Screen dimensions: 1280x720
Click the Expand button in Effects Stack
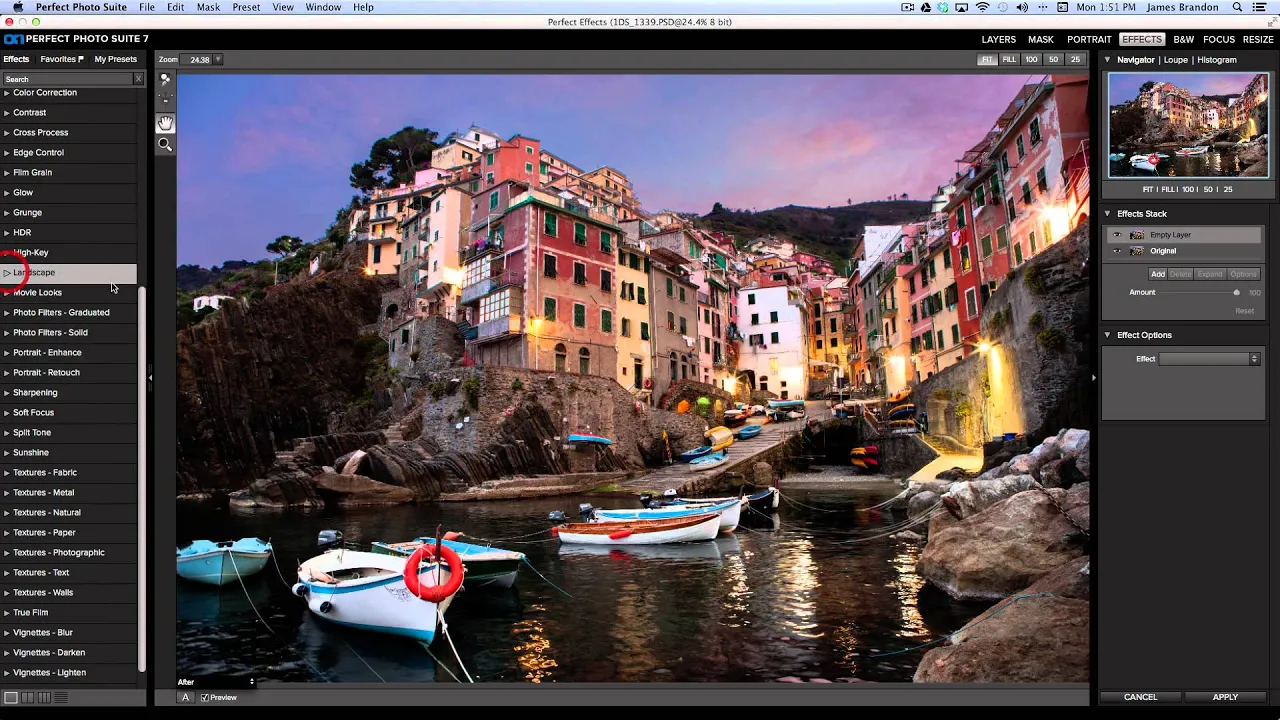point(1210,274)
